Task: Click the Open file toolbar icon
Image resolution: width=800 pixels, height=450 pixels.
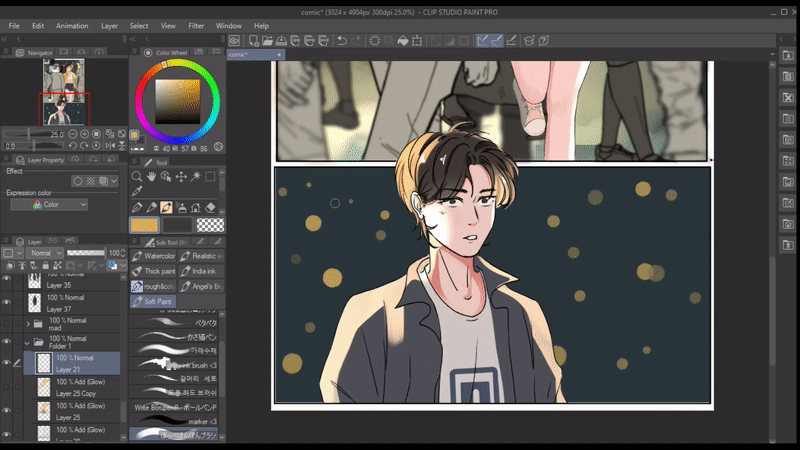Action: tap(267, 41)
